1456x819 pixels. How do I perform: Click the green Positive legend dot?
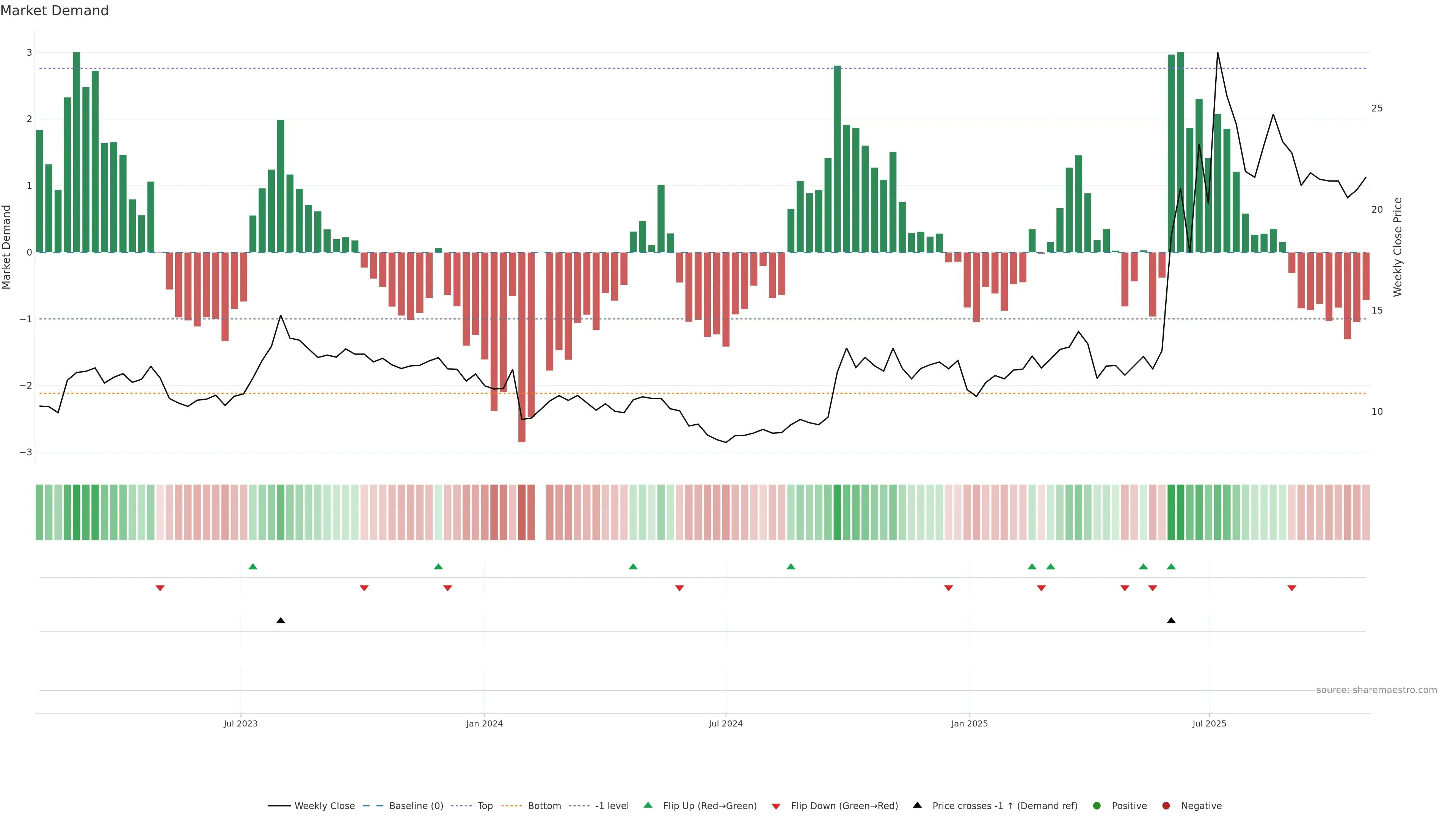click(1097, 805)
